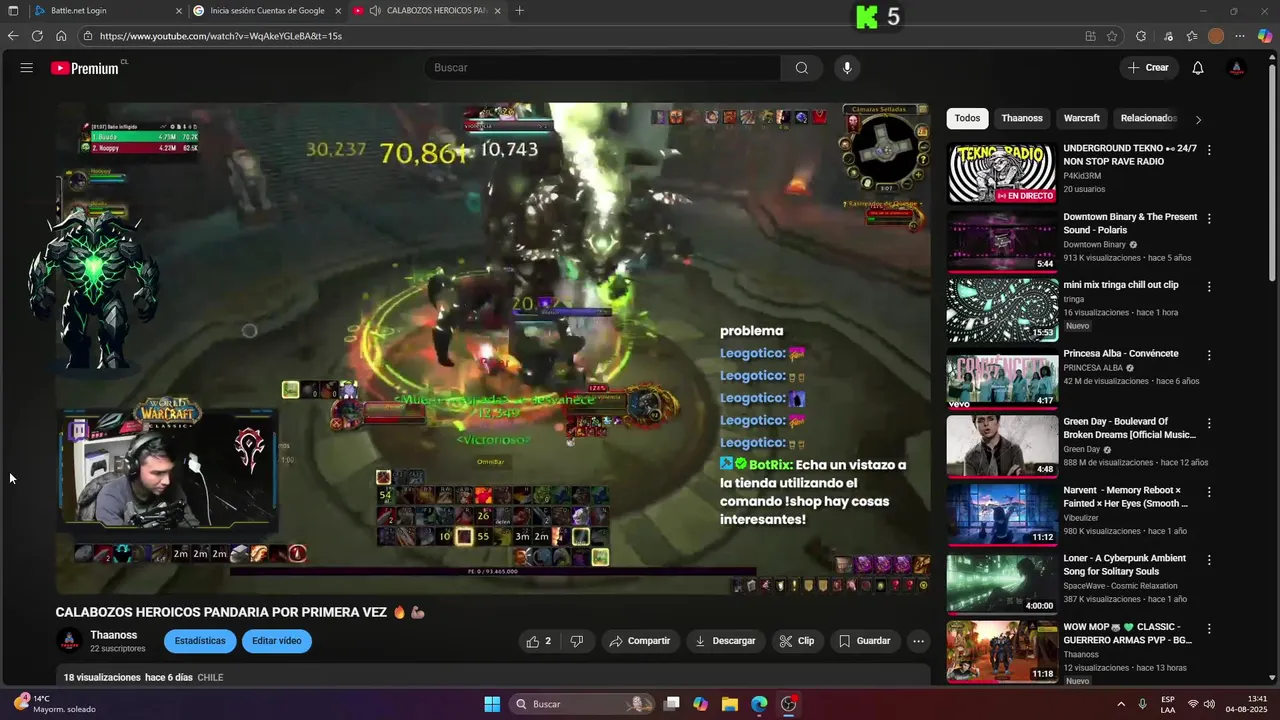Switch to Inicia sesión Cuentas de Google tab
This screenshot has width=1280, height=720.
(267, 11)
